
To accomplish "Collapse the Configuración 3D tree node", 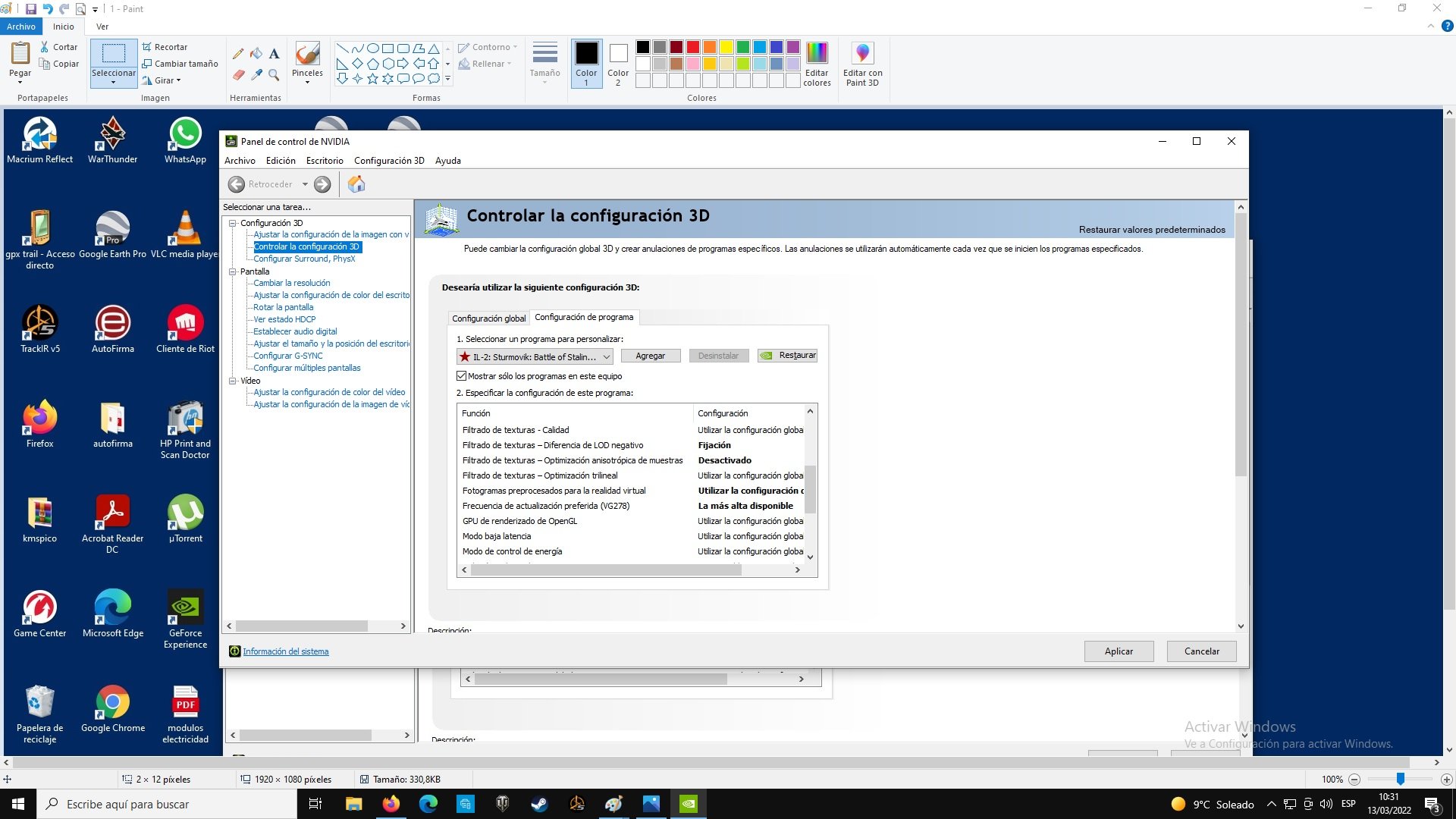I will (x=233, y=223).
